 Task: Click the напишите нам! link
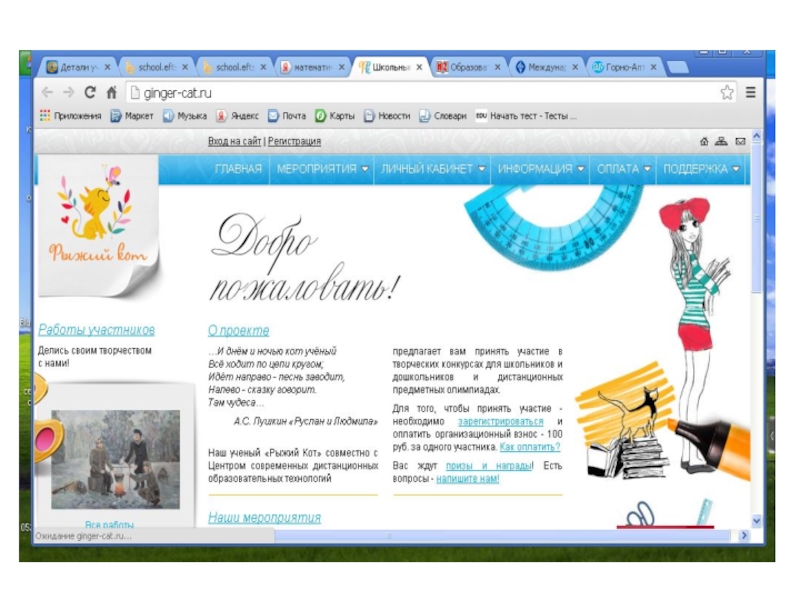click(467, 479)
